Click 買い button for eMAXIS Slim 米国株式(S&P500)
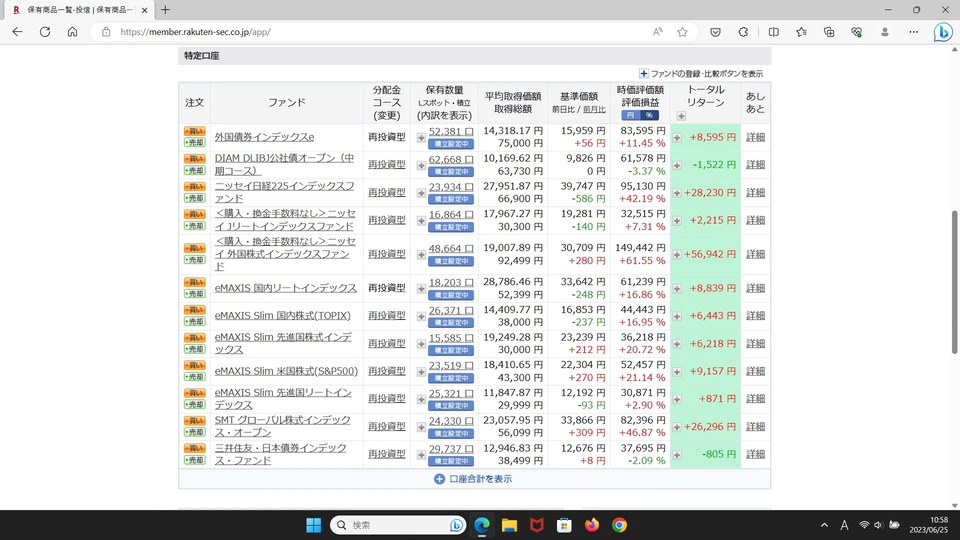960x540 pixels. click(x=195, y=366)
